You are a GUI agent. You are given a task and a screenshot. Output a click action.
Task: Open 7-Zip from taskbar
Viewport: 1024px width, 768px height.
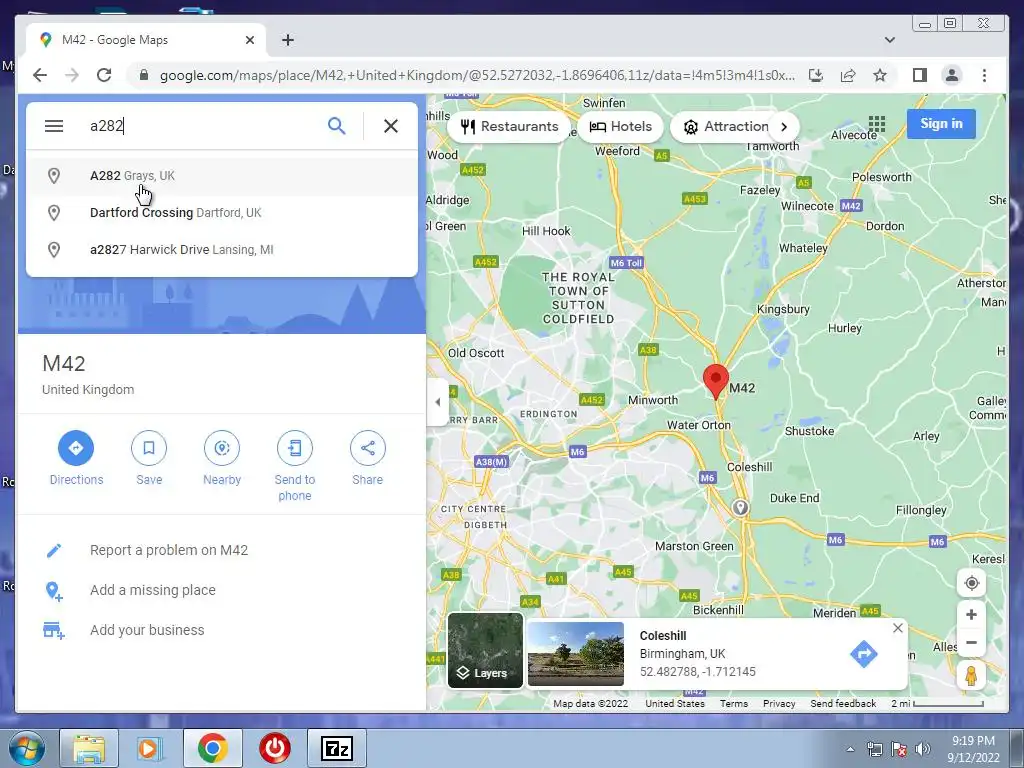(x=337, y=748)
